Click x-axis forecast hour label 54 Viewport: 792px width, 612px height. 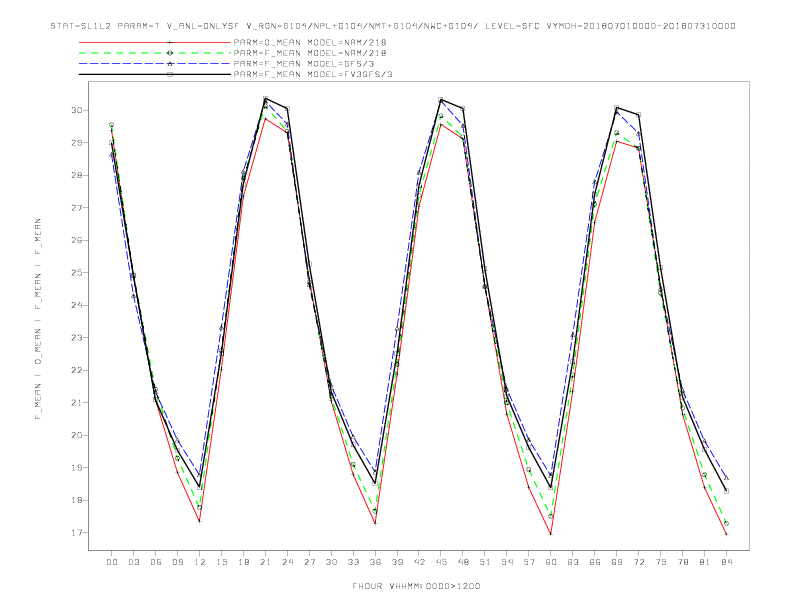(507, 562)
